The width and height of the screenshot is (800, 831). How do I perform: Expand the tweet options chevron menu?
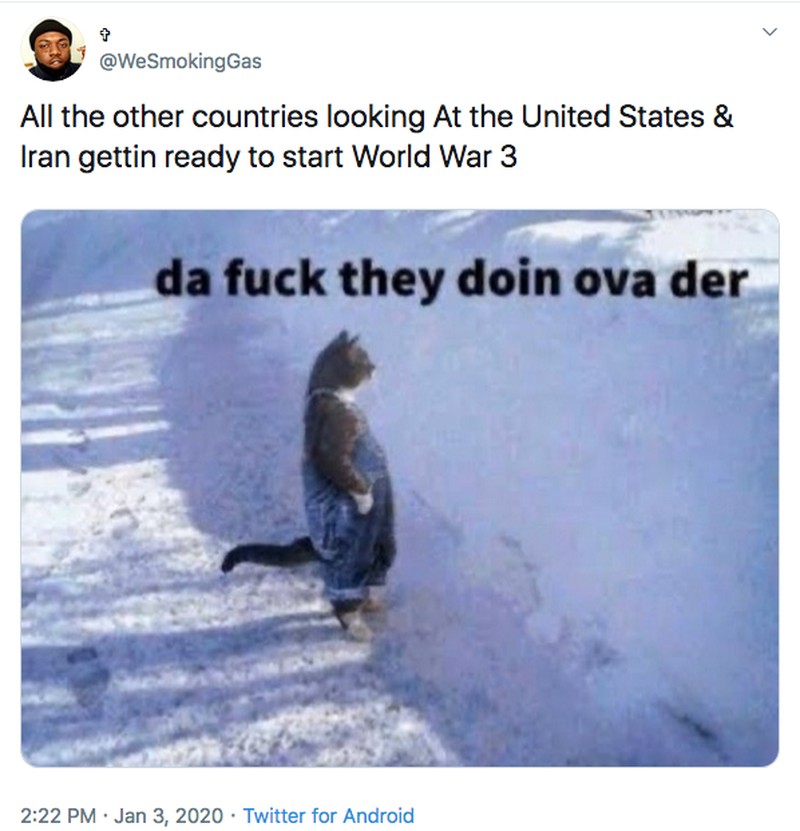point(769,32)
